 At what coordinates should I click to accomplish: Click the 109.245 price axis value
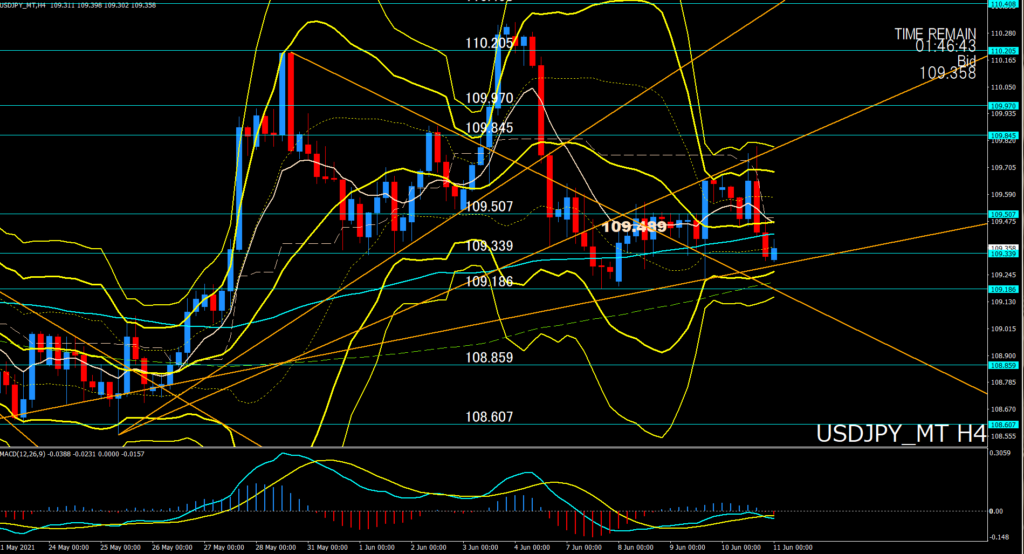1003,275
